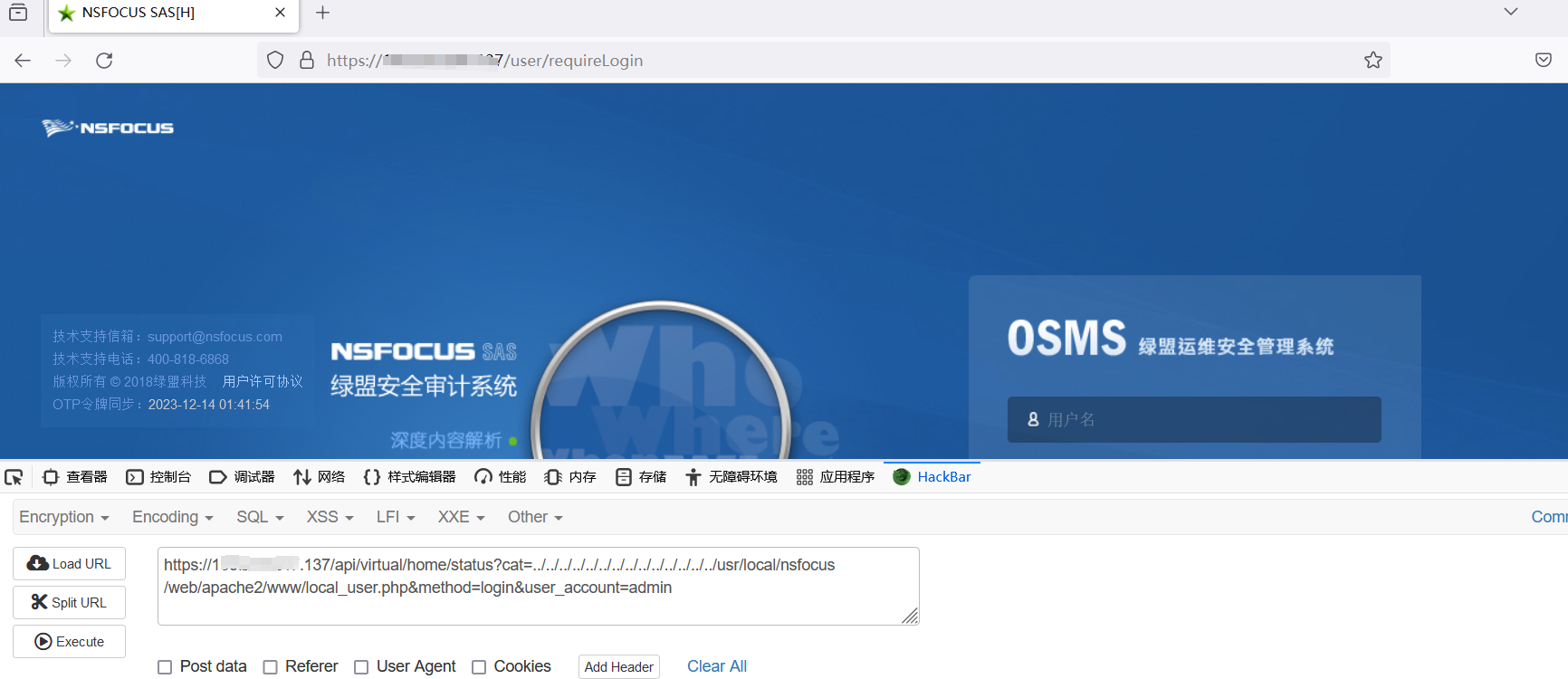This screenshot has width=1568, height=679.
Task: Activate the element picker devtools icon
Action: [x=14, y=477]
